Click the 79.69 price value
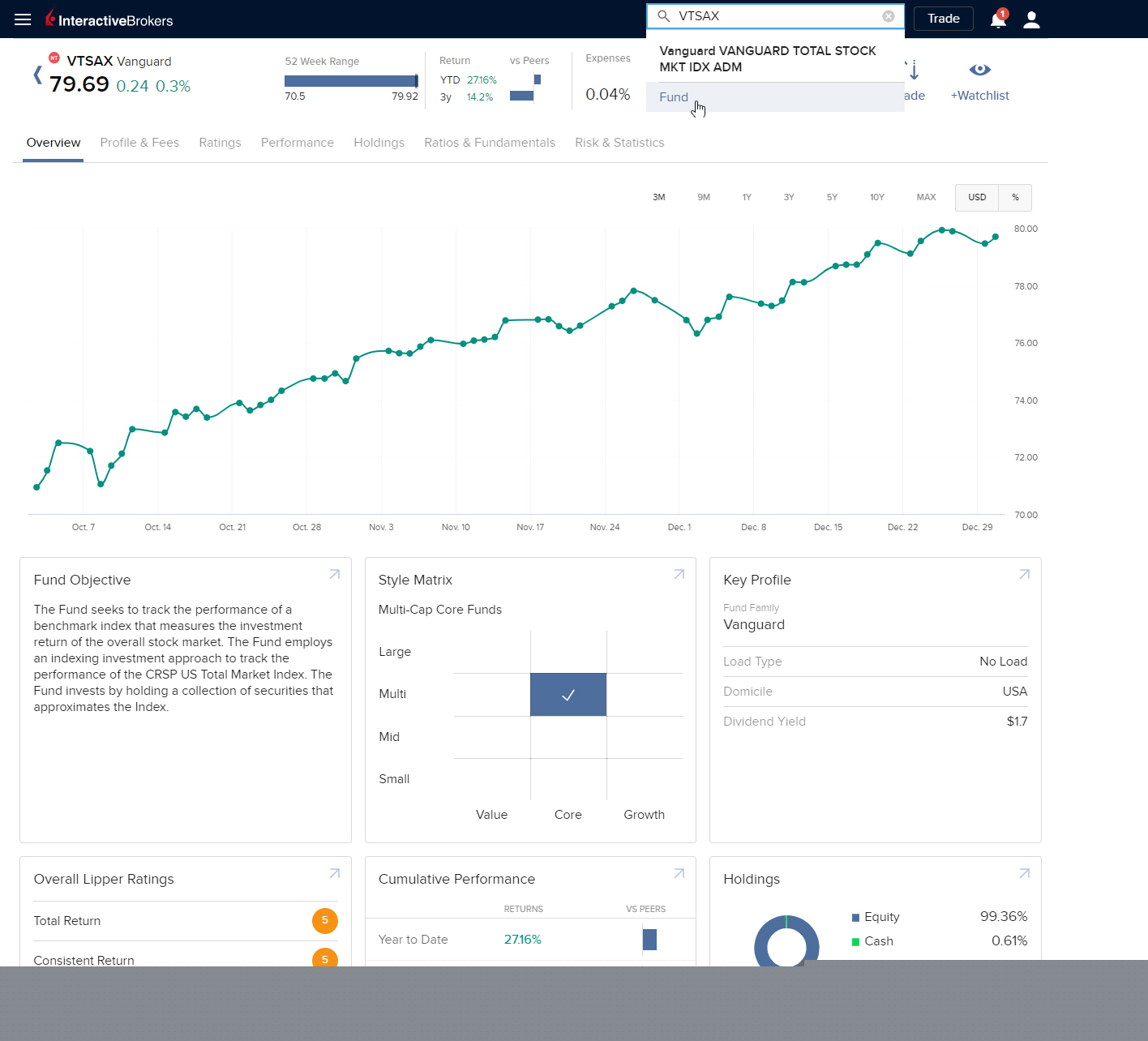Viewport: 1148px width, 1041px height. (79, 84)
